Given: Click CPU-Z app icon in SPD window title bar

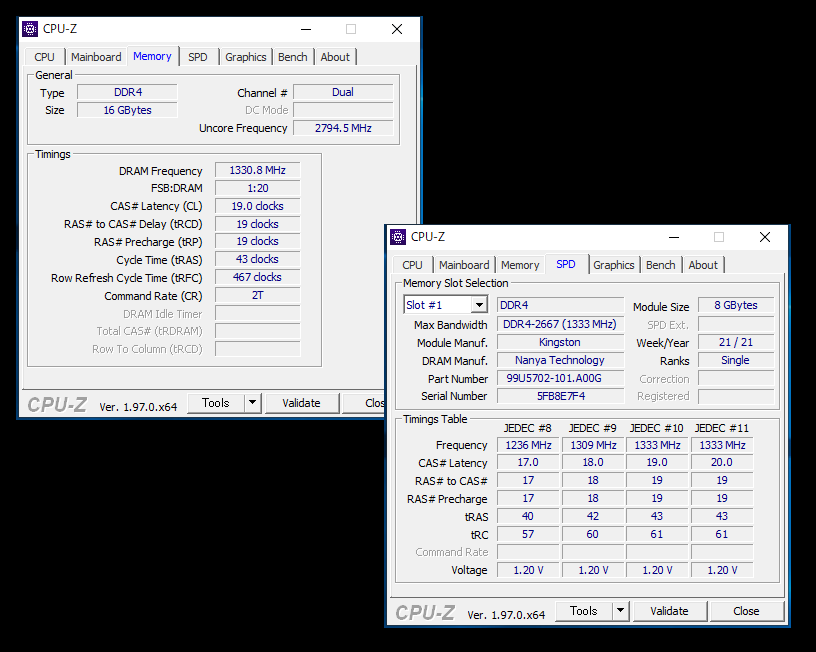Looking at the screenshot, I should [x=398, y=237].
